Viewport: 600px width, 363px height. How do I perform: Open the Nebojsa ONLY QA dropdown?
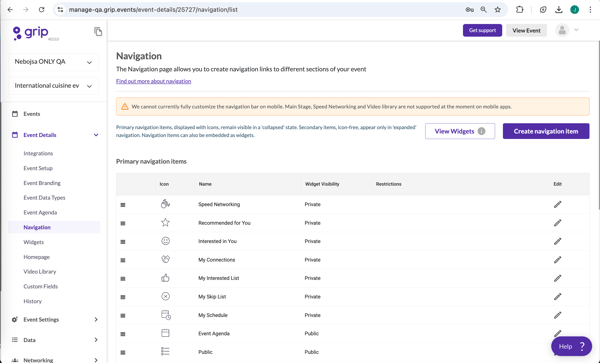(x=53, y=62)
